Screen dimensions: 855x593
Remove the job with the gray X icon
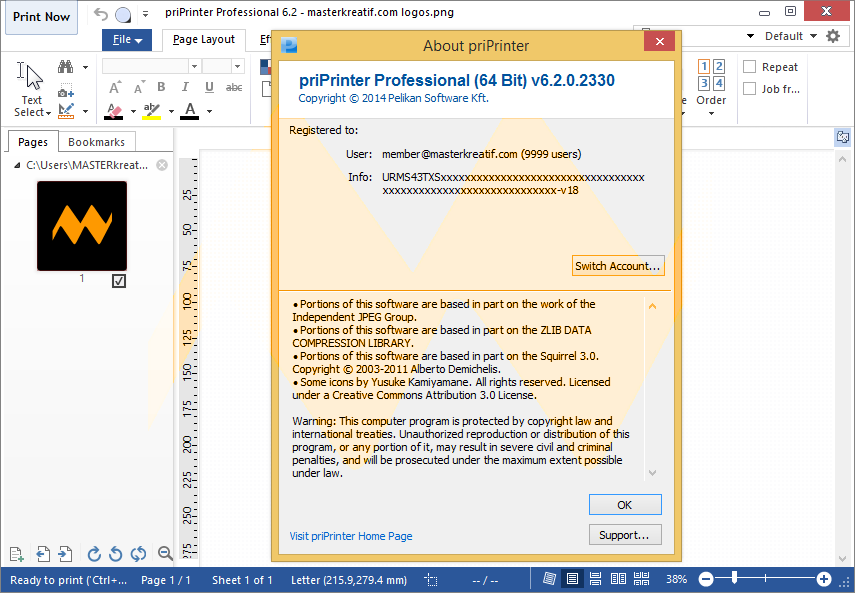click(162, 165)
